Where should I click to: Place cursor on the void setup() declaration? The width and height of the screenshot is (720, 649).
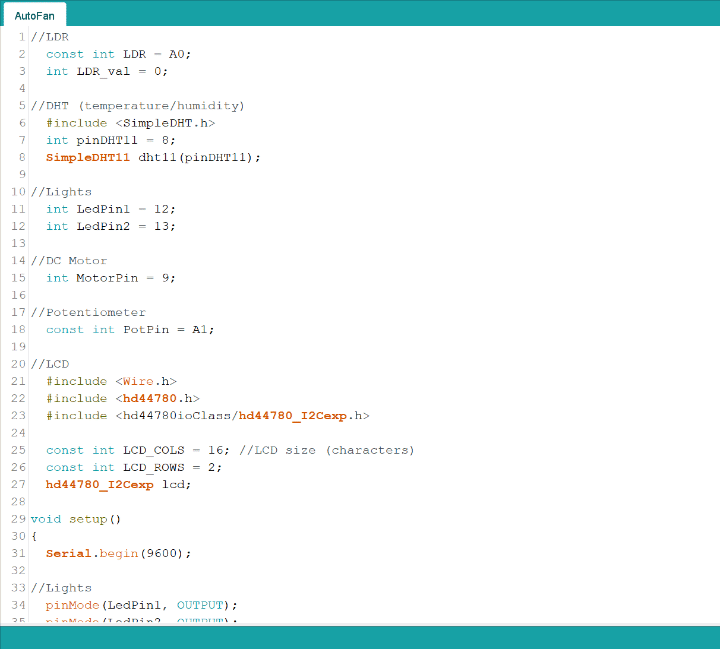click(75, 519)
